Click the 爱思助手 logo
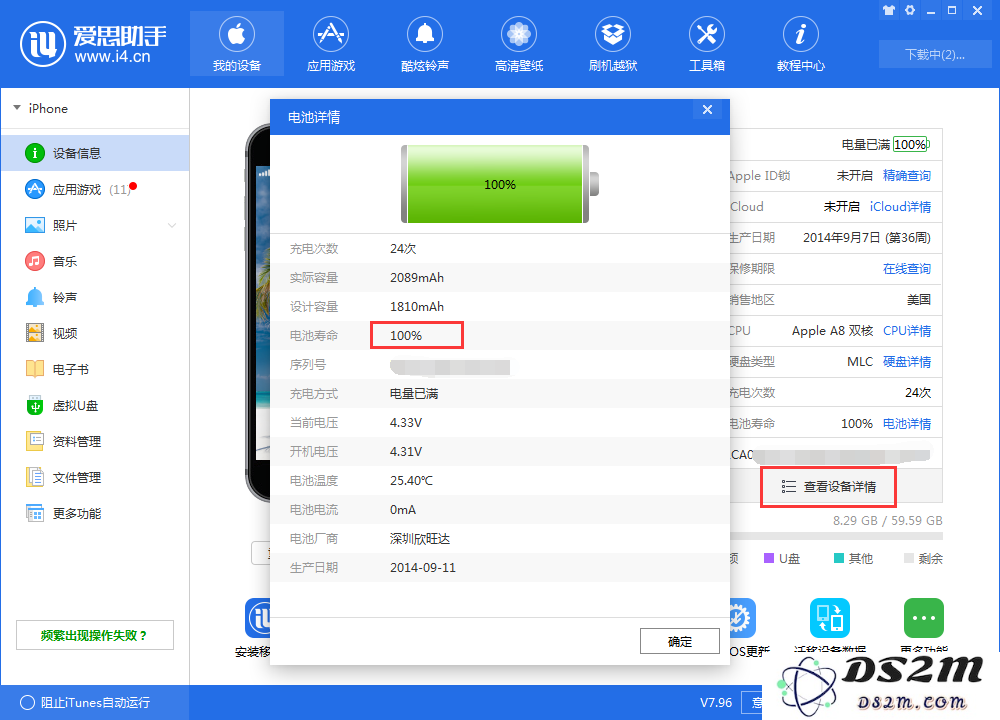The image size is (1000, 720). pyautogui.click(x=93, y=43)
